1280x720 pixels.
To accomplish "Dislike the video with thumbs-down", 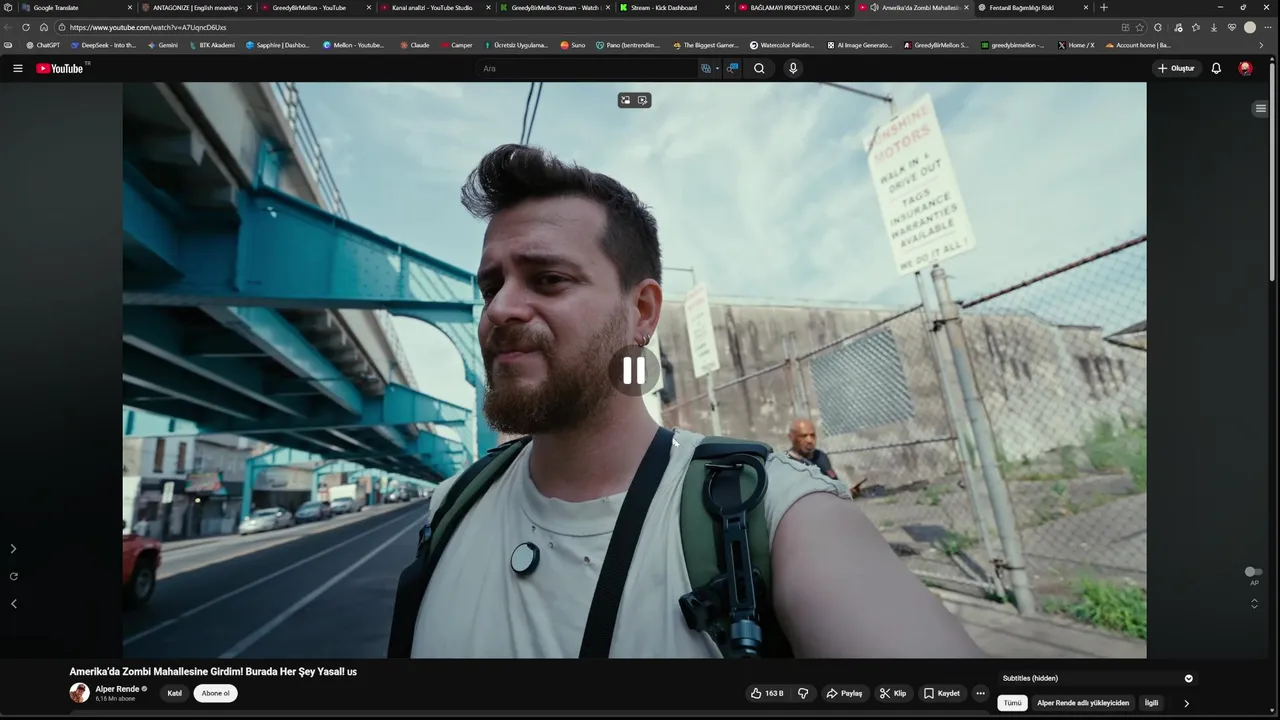I will pos(803,693).
